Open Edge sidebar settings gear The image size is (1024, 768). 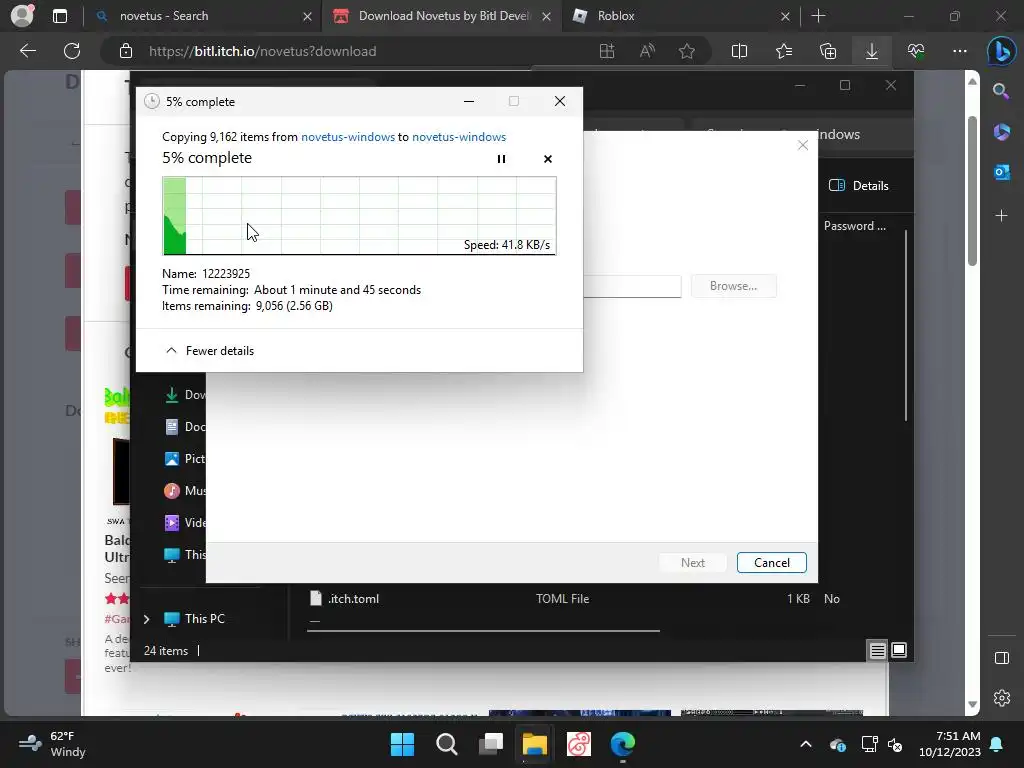(1001, 697)
